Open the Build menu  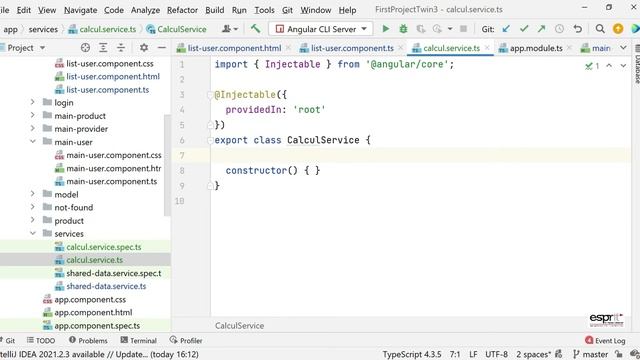click(214, 10)
